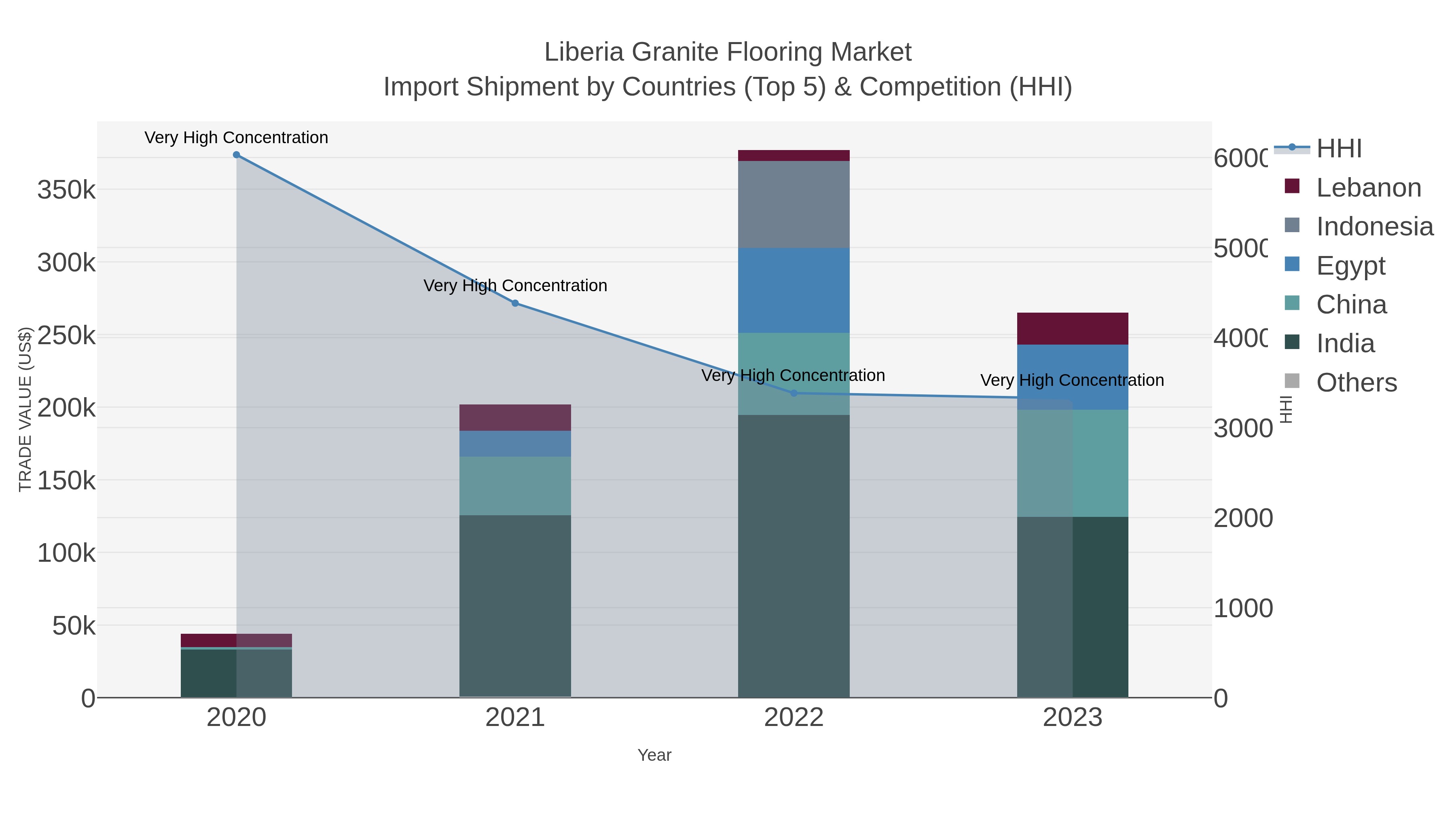Click the TRADE VALUE (US$) axis title
The width and height of the screenshot is (1456, 819).
click(x=25, y=409)
